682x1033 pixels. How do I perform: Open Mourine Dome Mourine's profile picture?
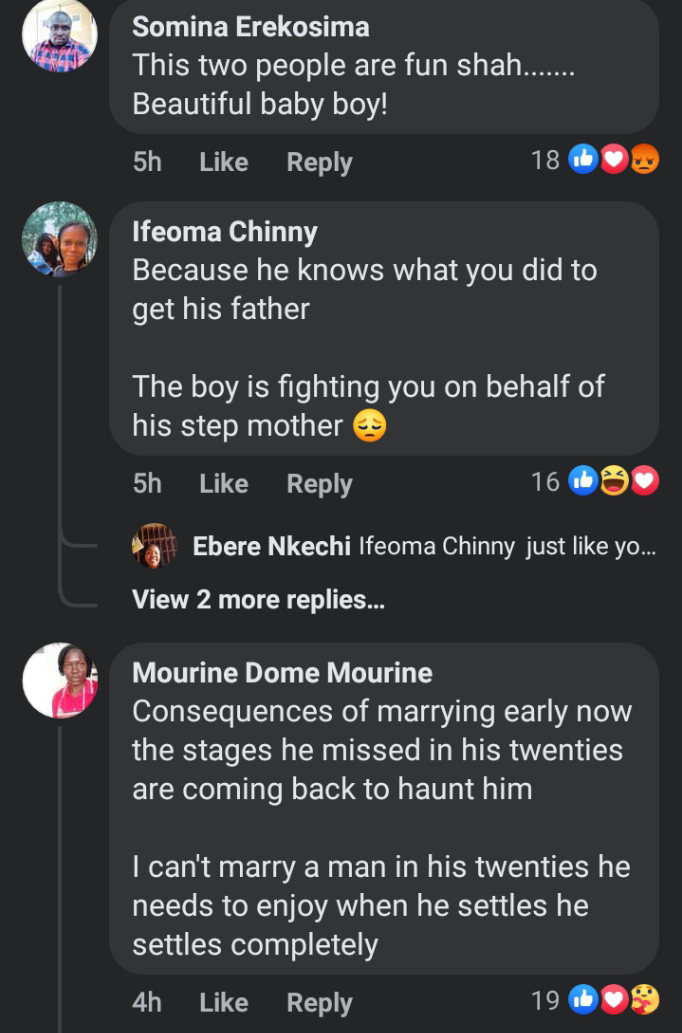click(59, 680)
